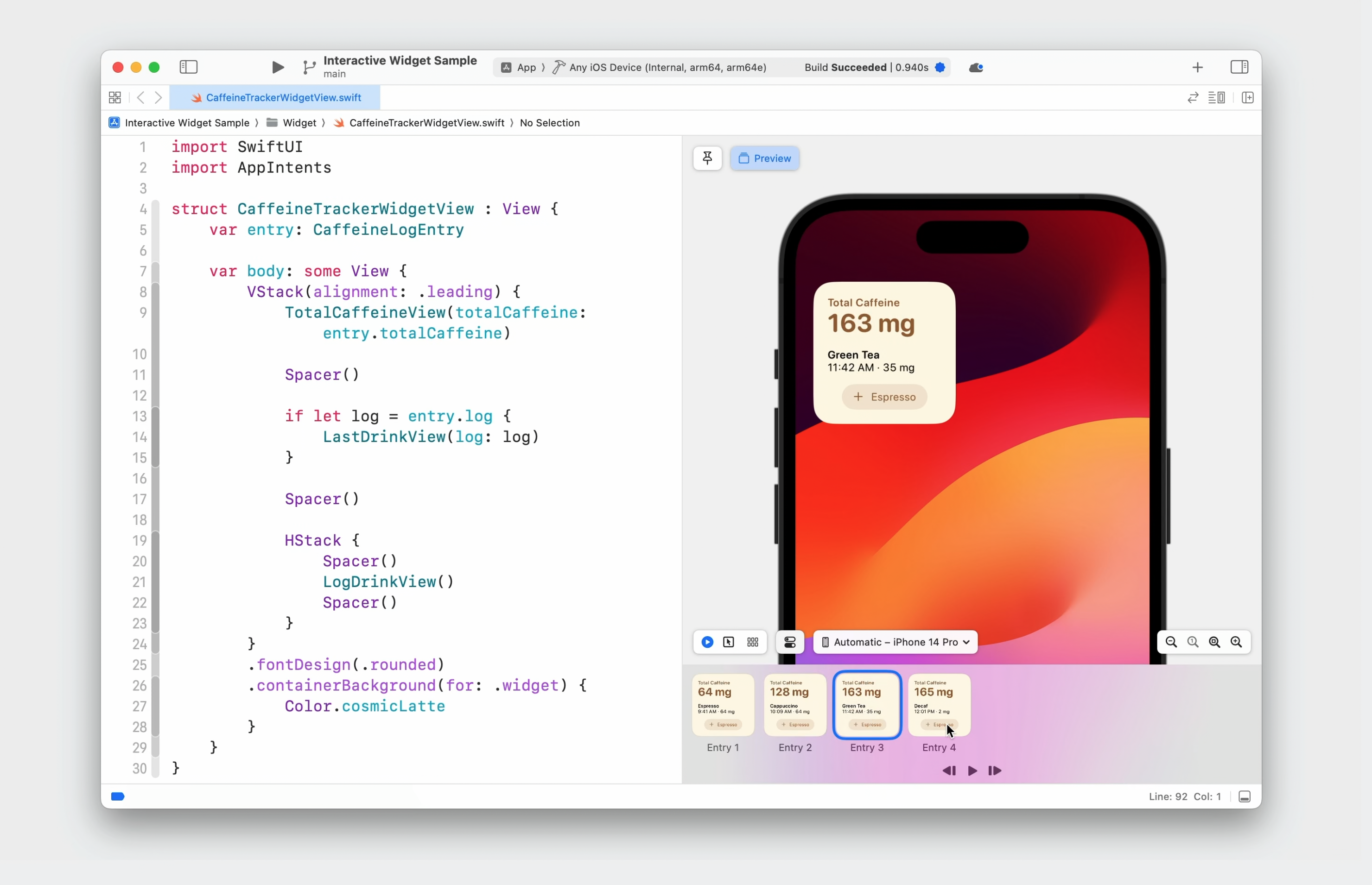Click Line: 92 Col: 1 indicator
The image size is (1372, 885).
point(1185,796)
